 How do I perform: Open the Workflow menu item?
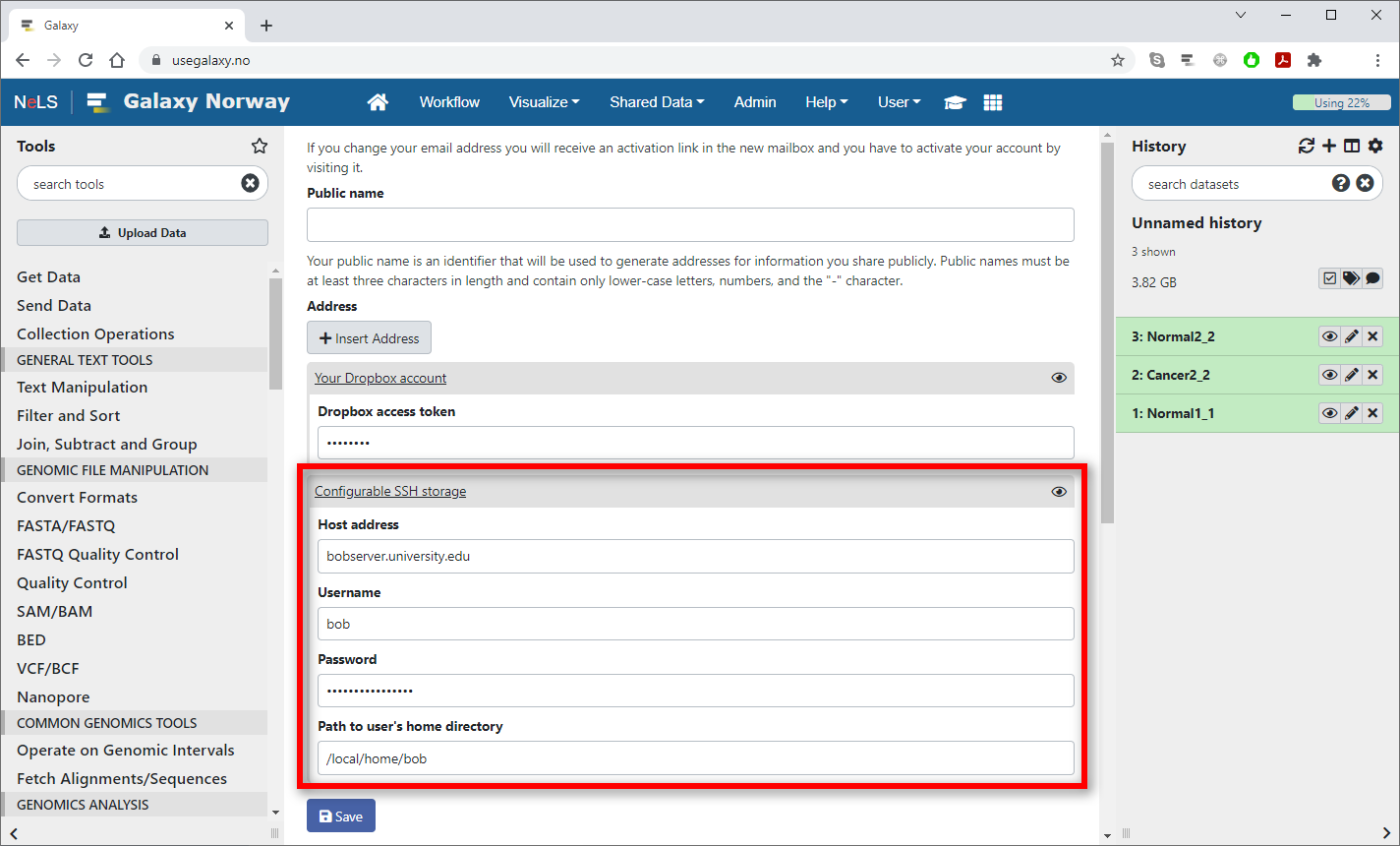tap(449, 102)
